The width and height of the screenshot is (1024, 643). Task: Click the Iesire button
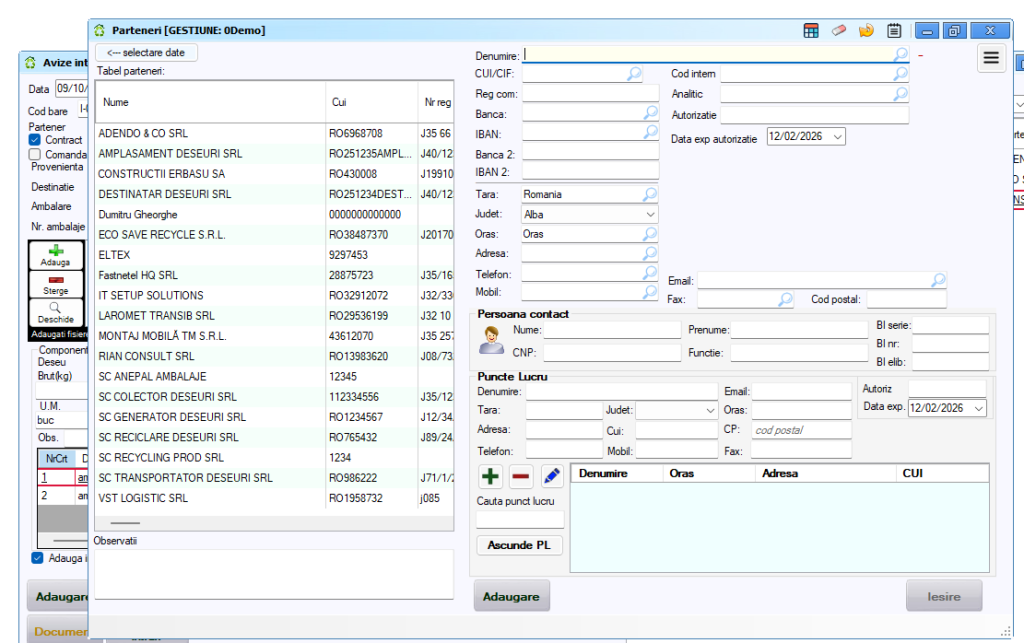click(x=944, y=596)
